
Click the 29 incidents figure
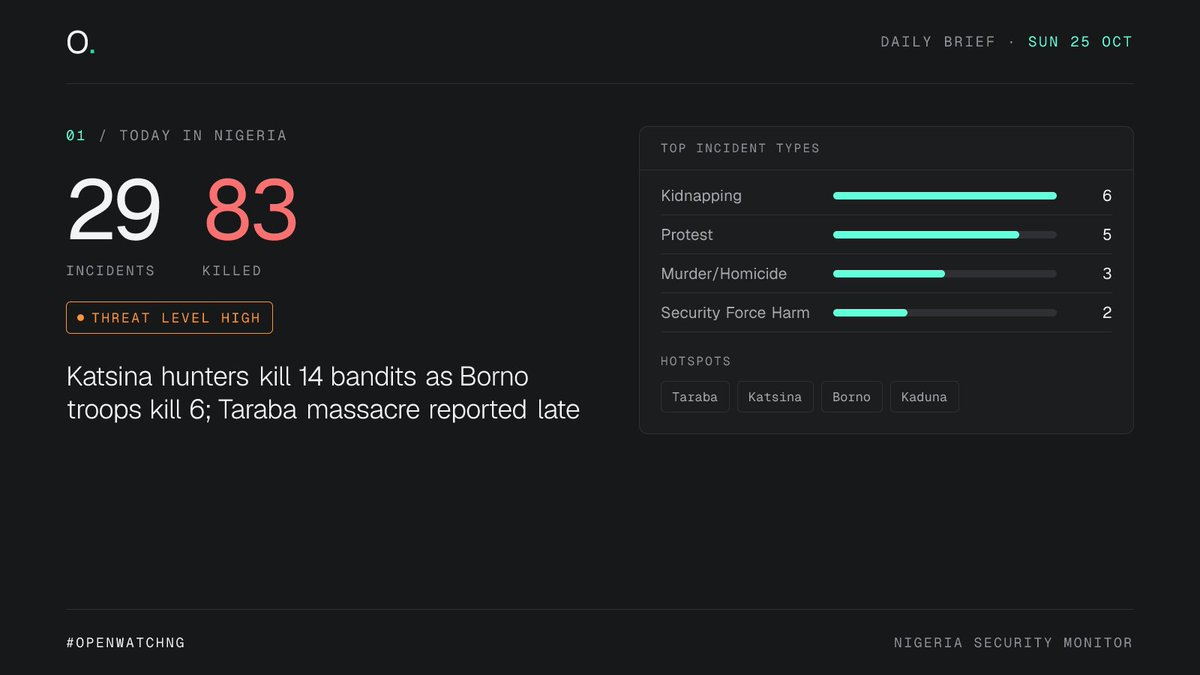[113, 210]
